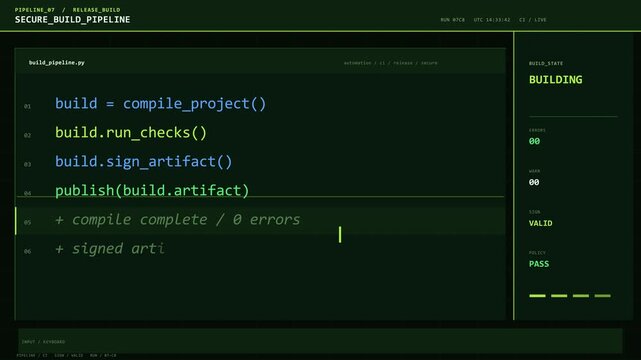Click the fourth dimmed progress segment
This screenshot has width=641, height=360.
tap(602, 295)
